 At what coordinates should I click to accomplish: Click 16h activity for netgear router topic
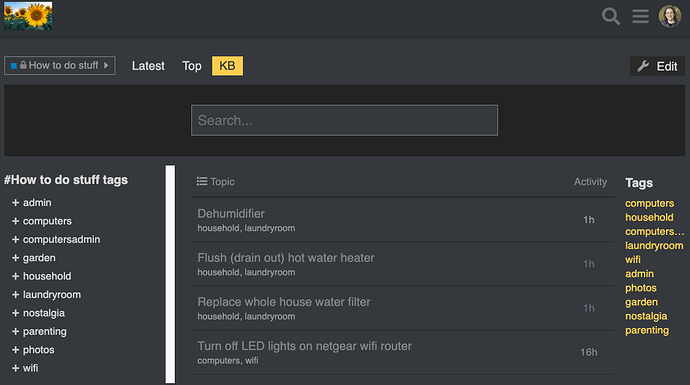(x=589, y=352)
